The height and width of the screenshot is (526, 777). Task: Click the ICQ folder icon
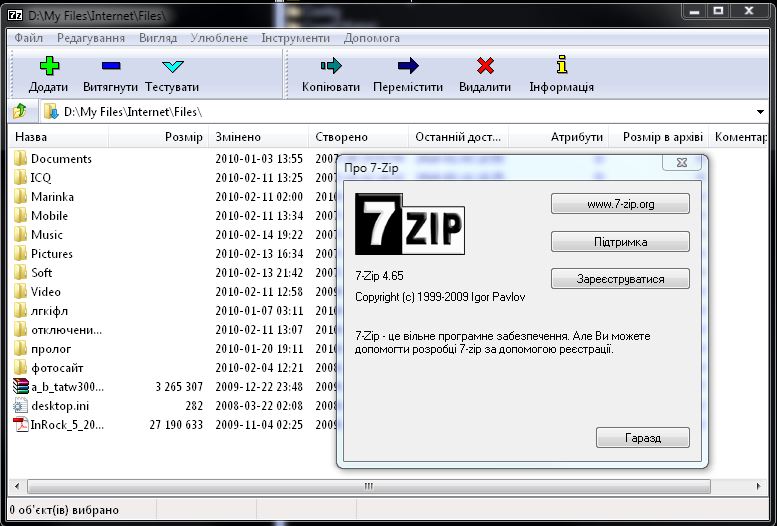coord(20,177)
